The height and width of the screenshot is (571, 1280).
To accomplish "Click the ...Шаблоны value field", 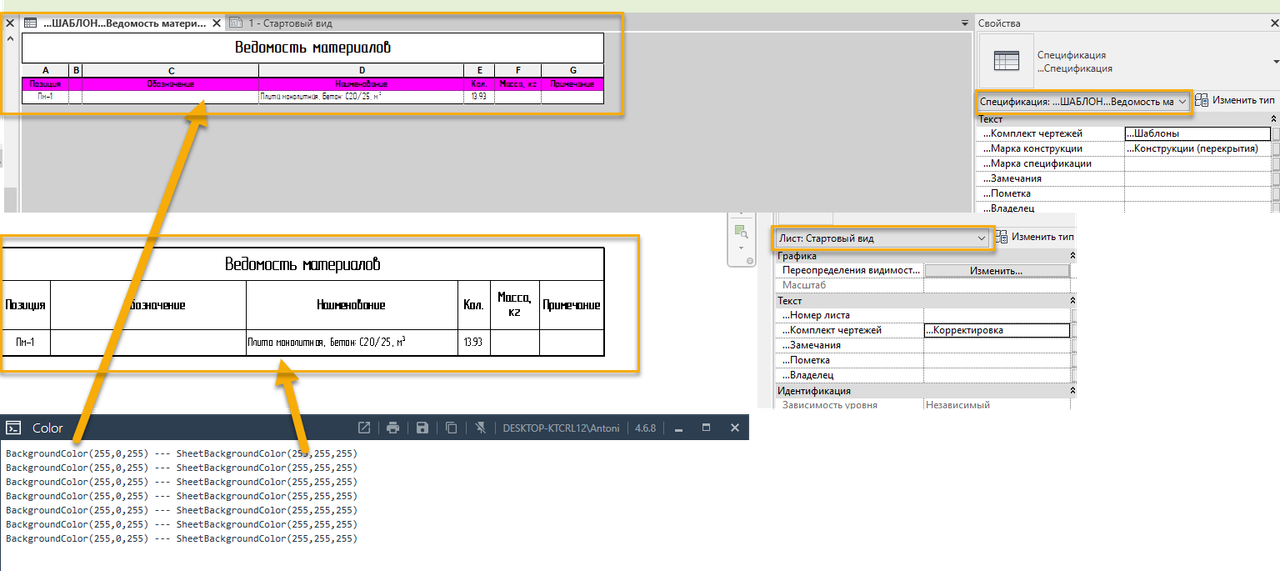I will [x=1197, y=134].
